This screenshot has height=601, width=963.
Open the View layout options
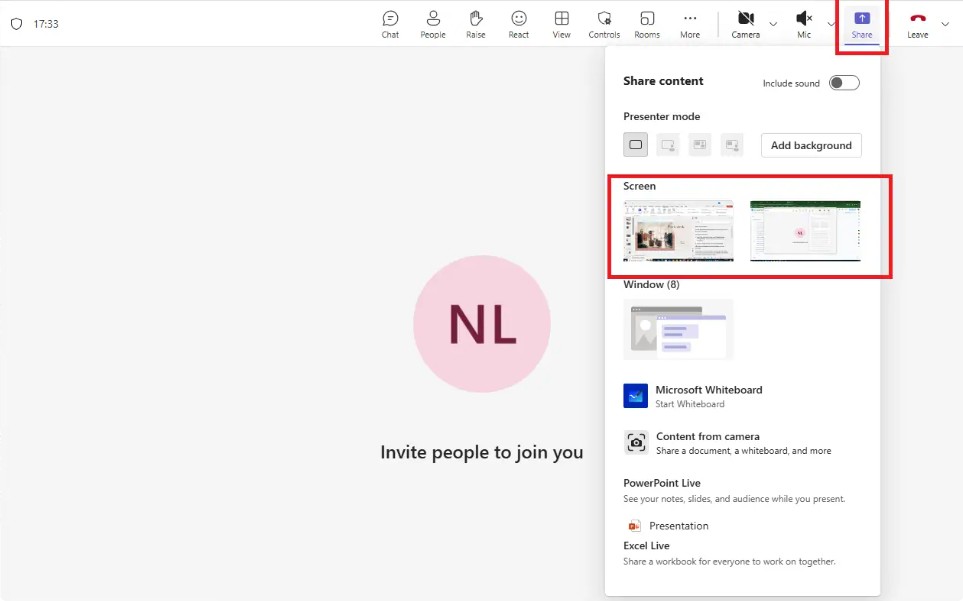point(562,24)
